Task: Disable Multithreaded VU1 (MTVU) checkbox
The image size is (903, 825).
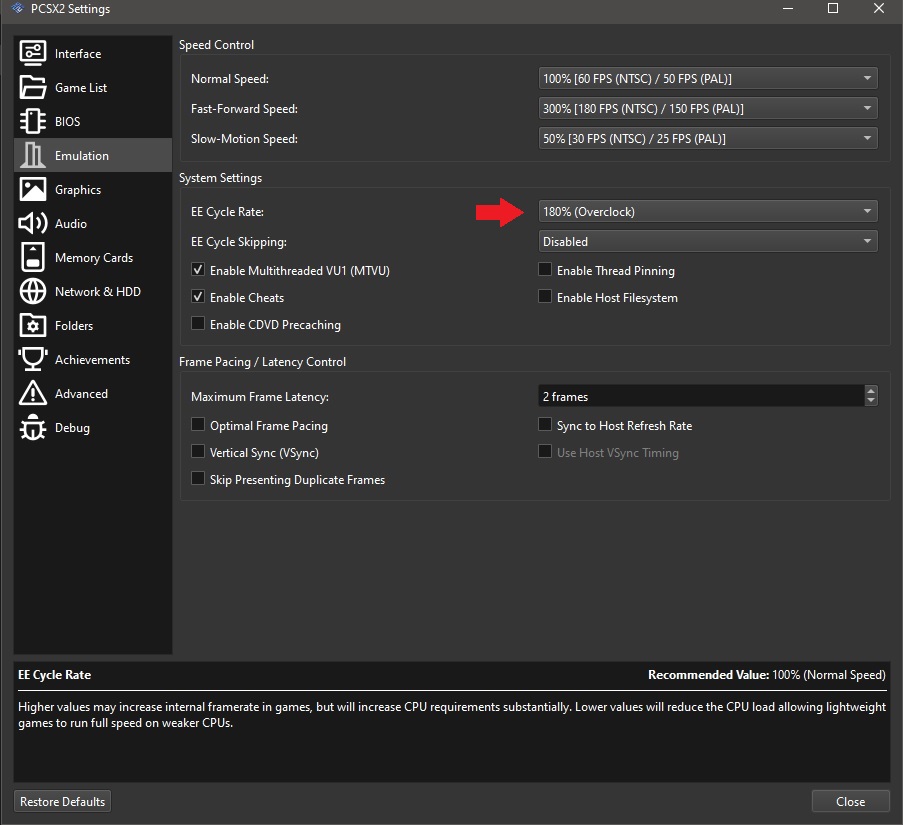Action: click(198, 269)
